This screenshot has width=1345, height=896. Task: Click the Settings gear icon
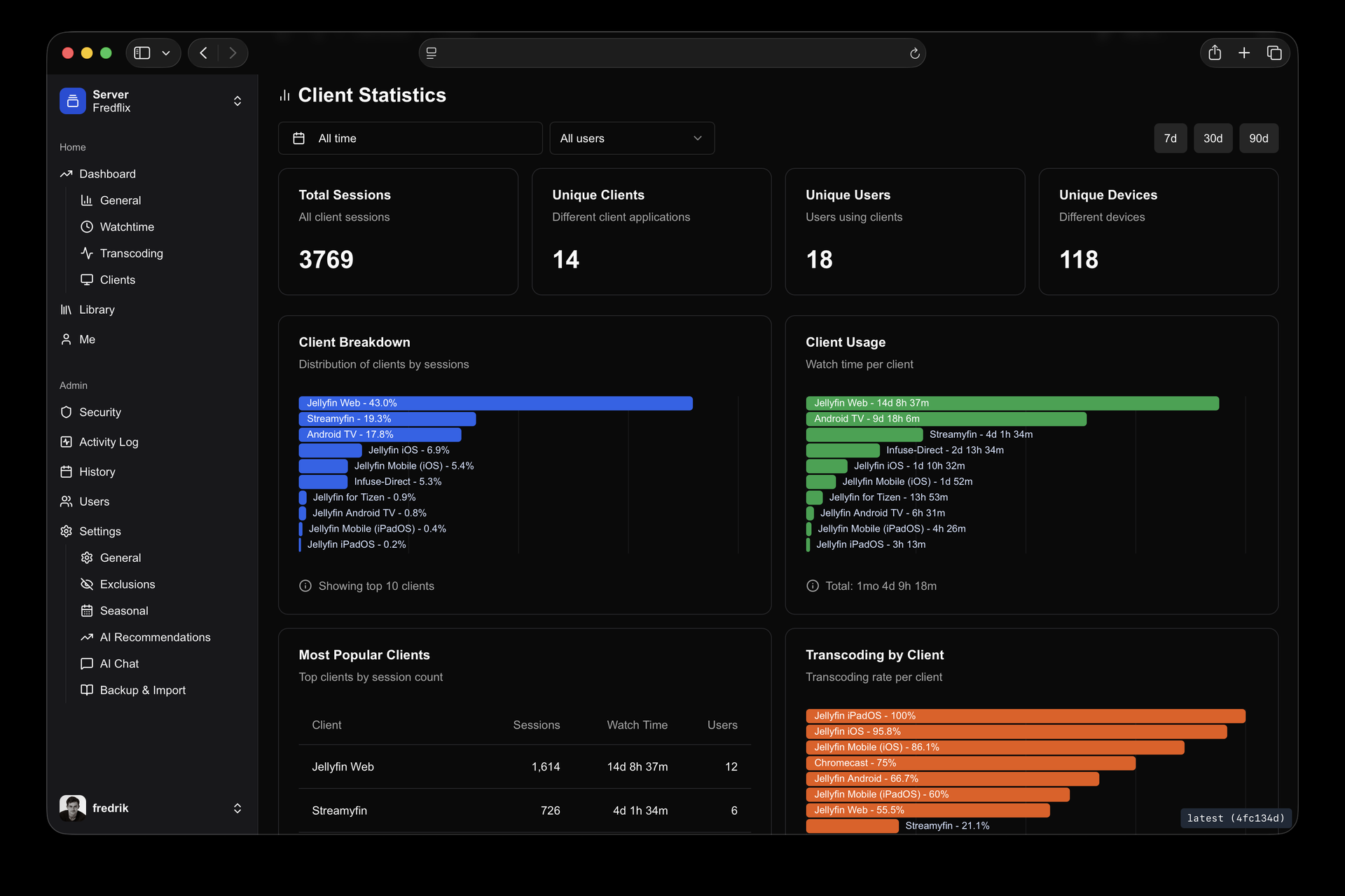point(66,531)
